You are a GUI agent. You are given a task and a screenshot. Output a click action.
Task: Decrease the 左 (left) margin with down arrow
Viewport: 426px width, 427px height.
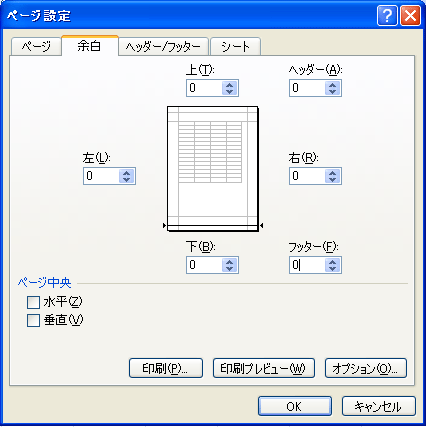point(126,179)
